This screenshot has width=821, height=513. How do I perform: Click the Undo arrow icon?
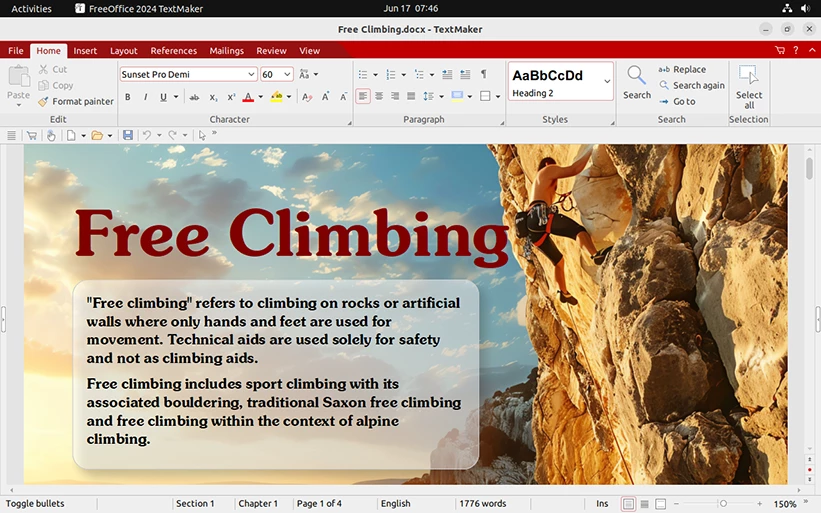147,135
